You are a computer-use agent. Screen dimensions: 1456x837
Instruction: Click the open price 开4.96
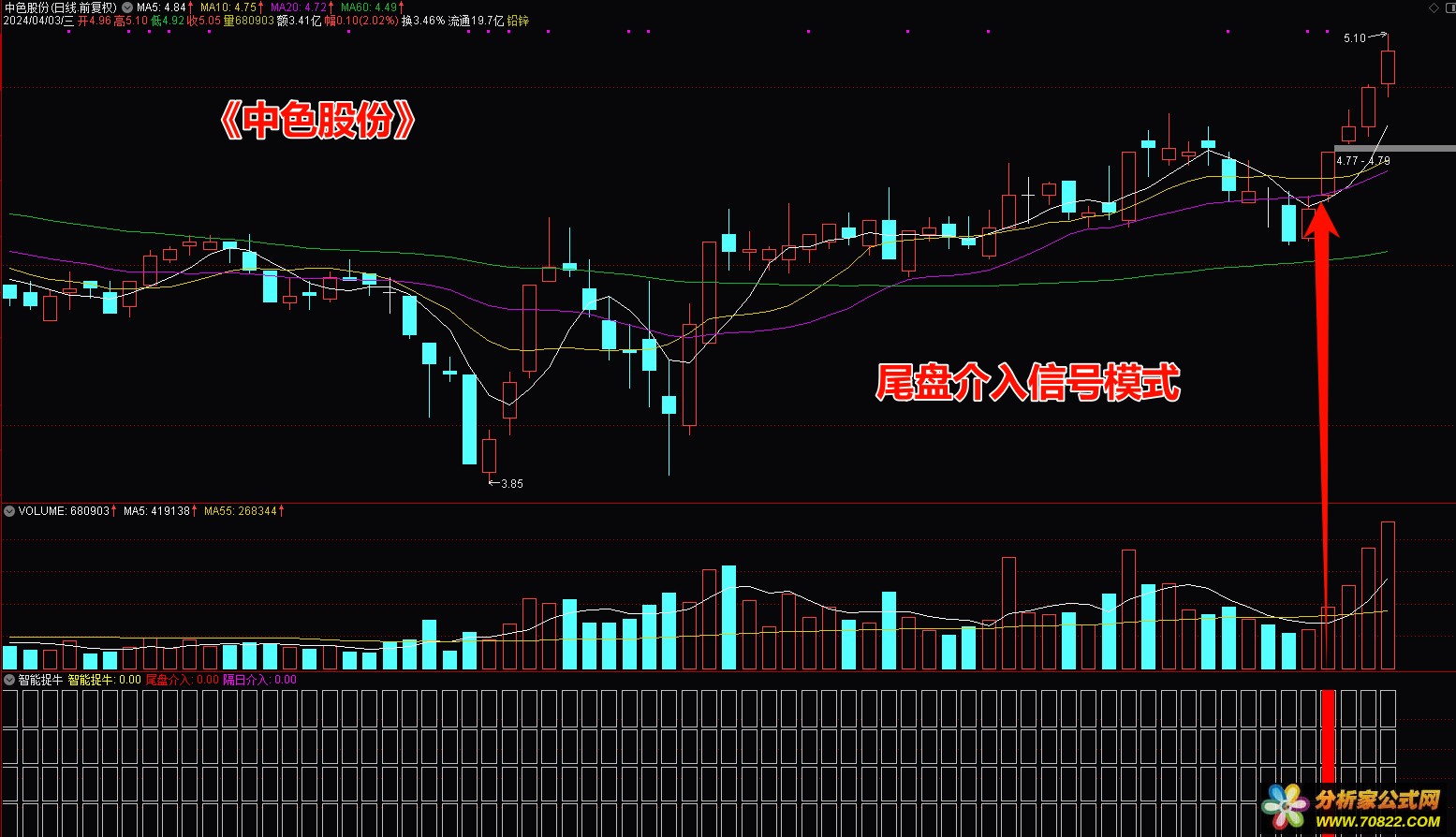coord(94,21)
